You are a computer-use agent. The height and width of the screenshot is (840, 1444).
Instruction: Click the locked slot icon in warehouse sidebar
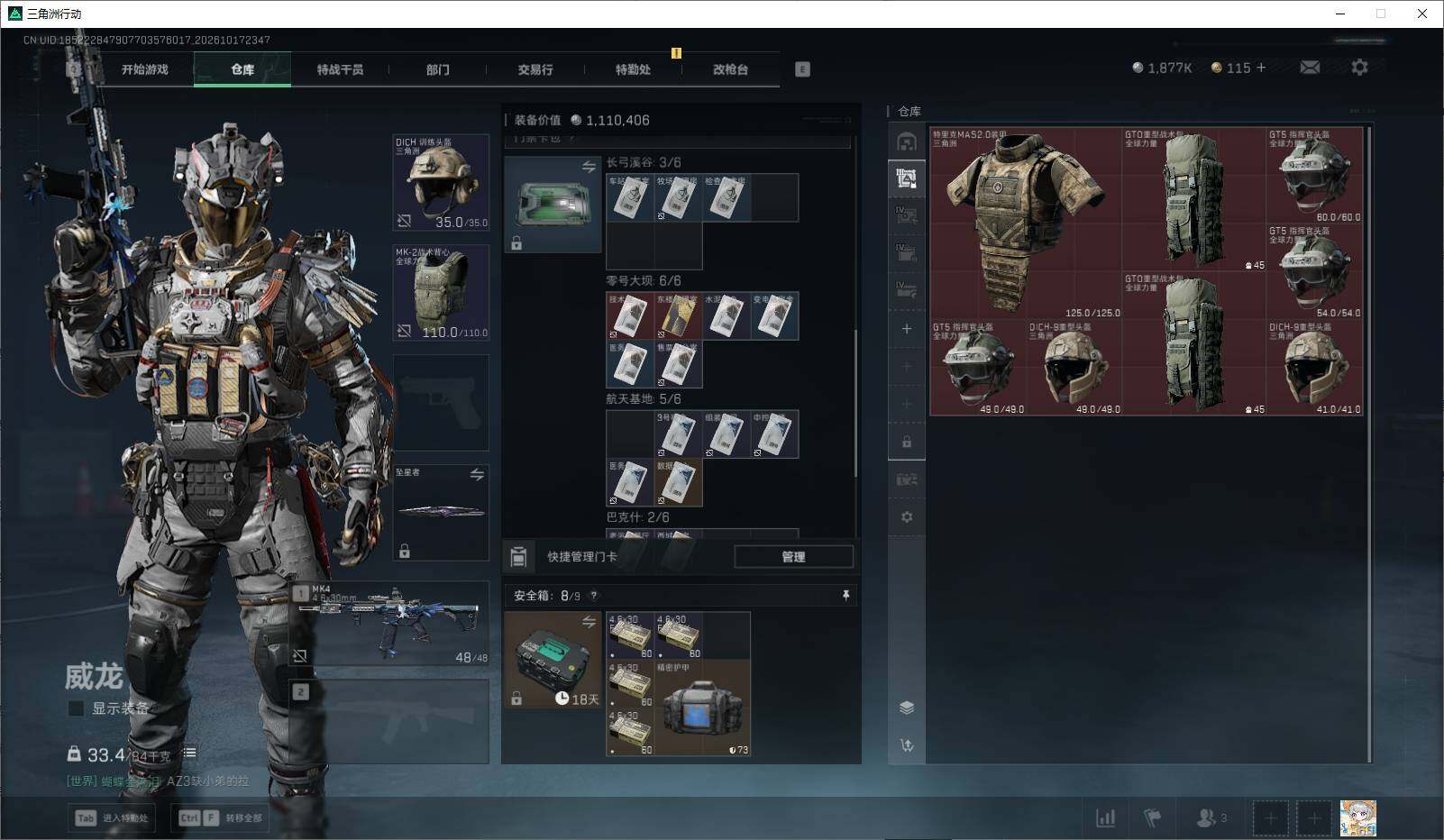point(907,443)
